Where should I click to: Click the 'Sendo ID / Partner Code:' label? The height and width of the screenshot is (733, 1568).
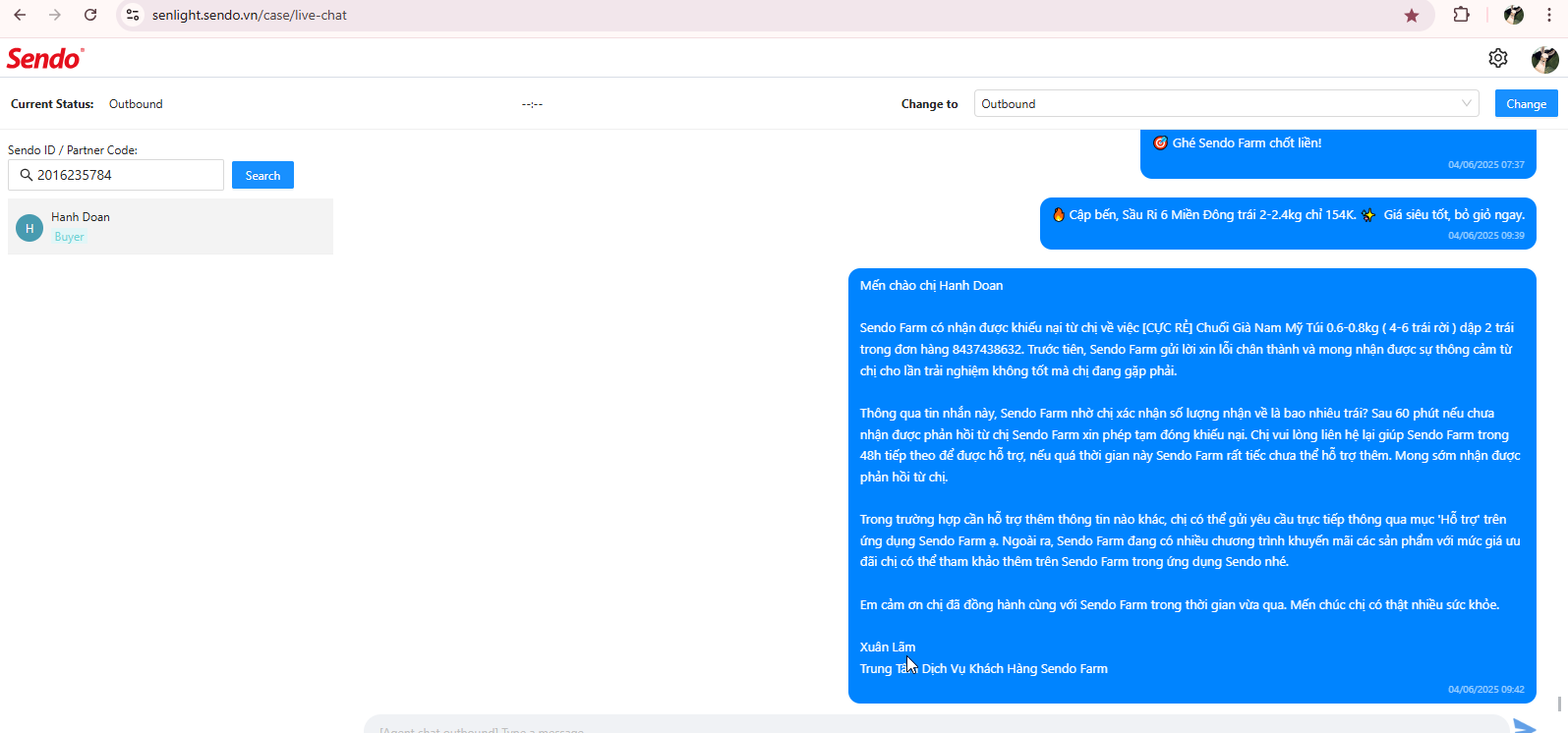click(x=73, y=150)
